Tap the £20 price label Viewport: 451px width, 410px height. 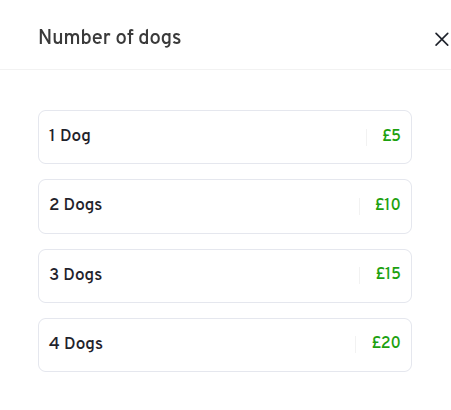386,342
